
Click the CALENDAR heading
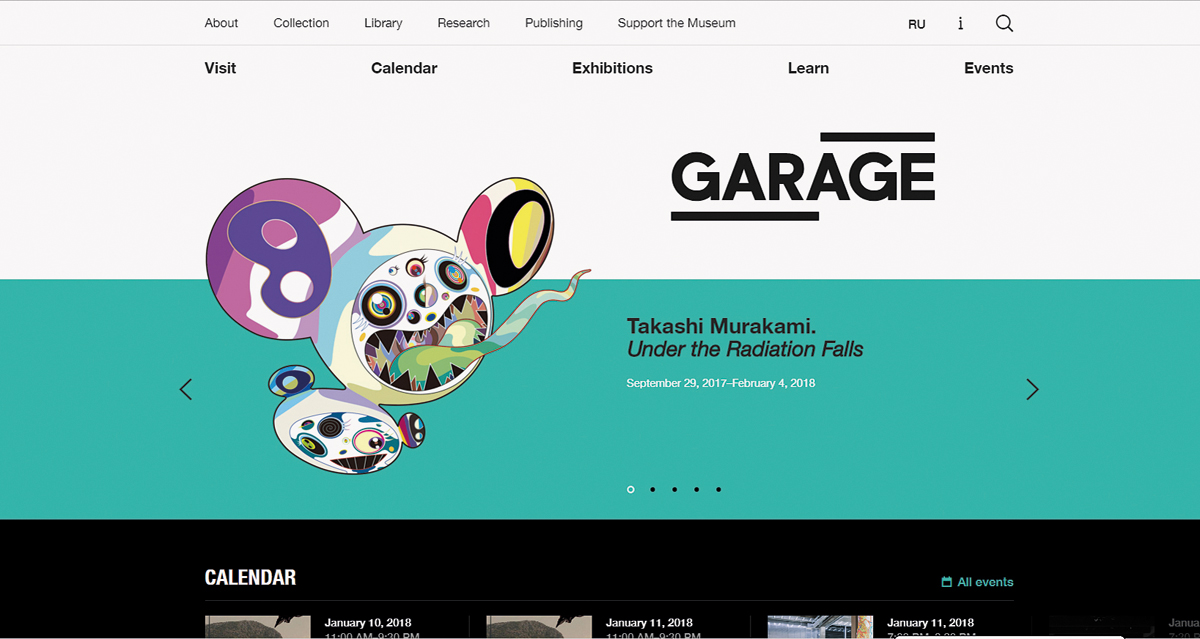(x=250, y=577)
